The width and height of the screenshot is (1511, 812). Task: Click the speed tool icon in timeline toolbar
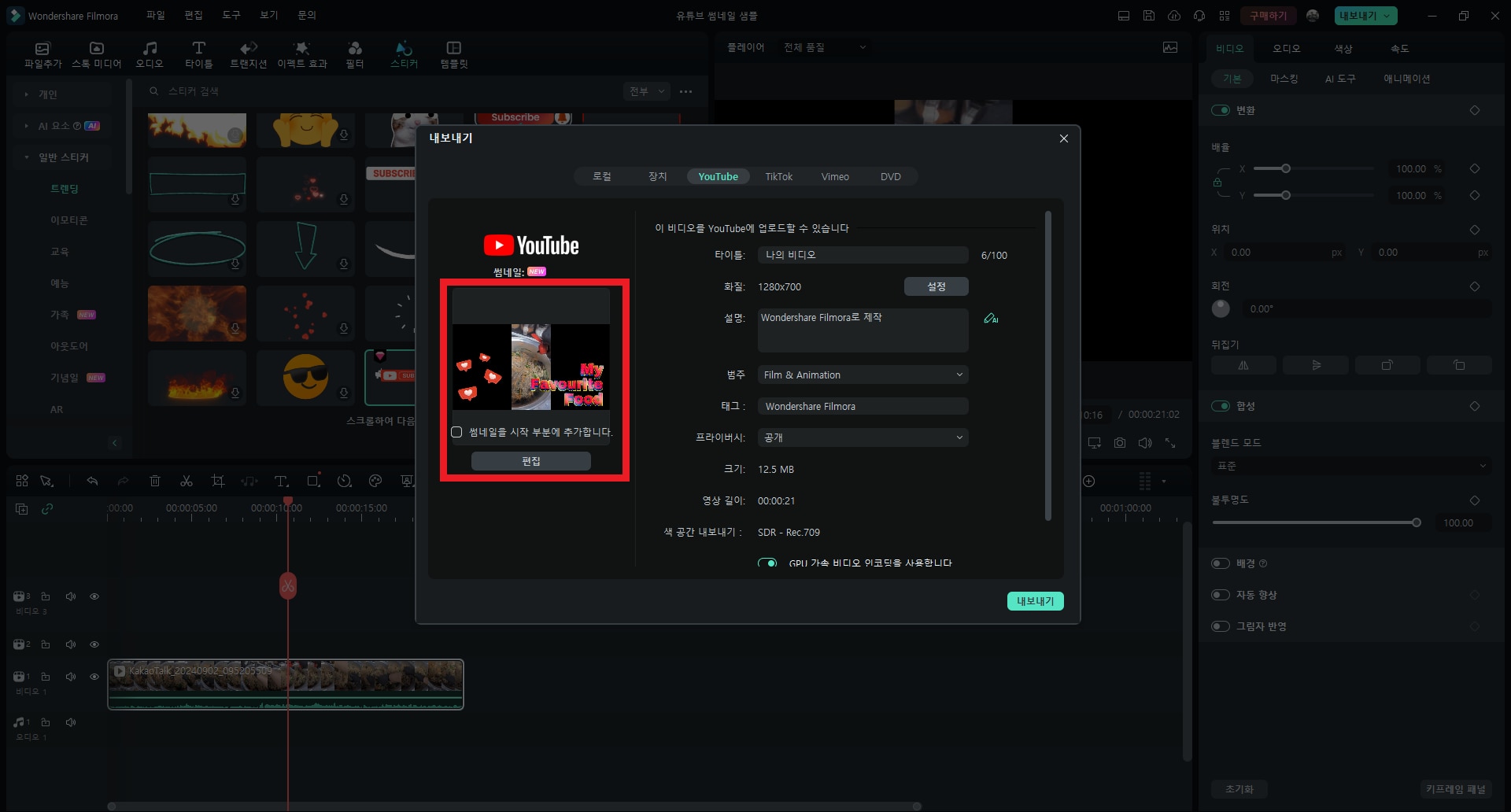(x=344, y=481)
